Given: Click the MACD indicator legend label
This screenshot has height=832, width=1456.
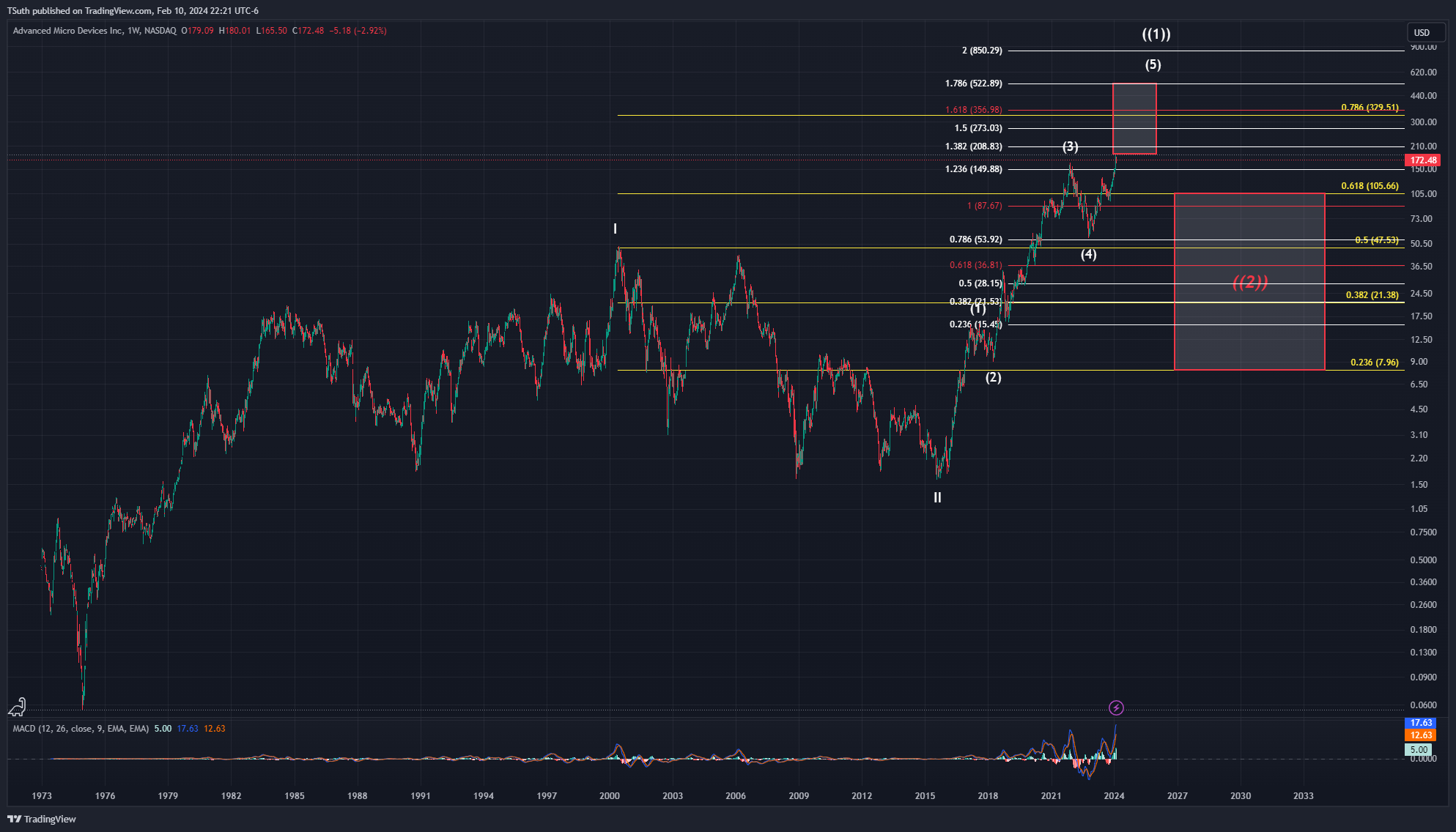Looking at the screenshot, I should [81, 729].
